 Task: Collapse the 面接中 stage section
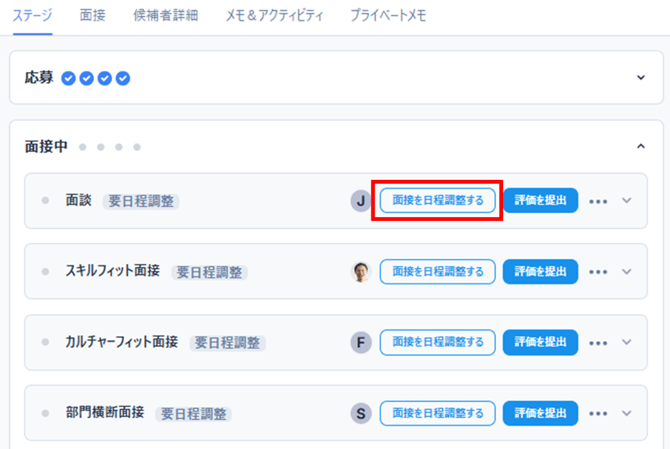(x=641, y=147)
